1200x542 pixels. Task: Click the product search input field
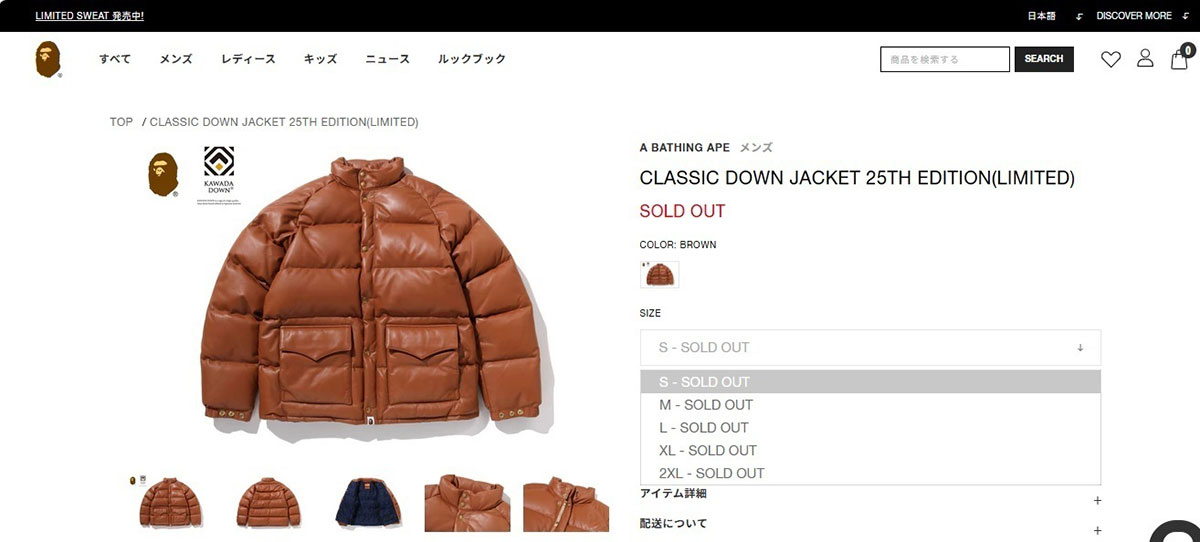tap(945, 59)
